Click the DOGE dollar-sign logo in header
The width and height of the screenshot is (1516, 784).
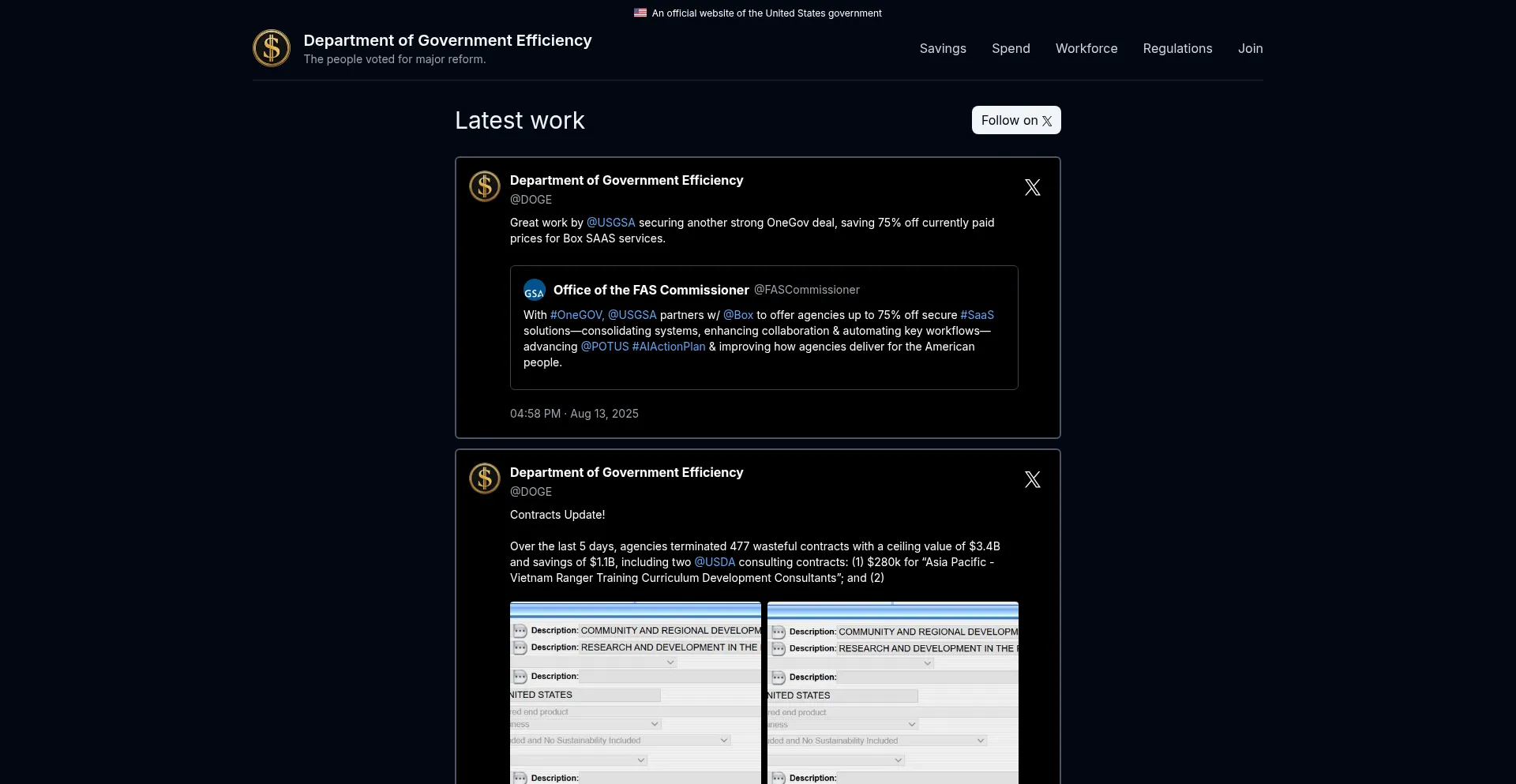coord(272,48)
